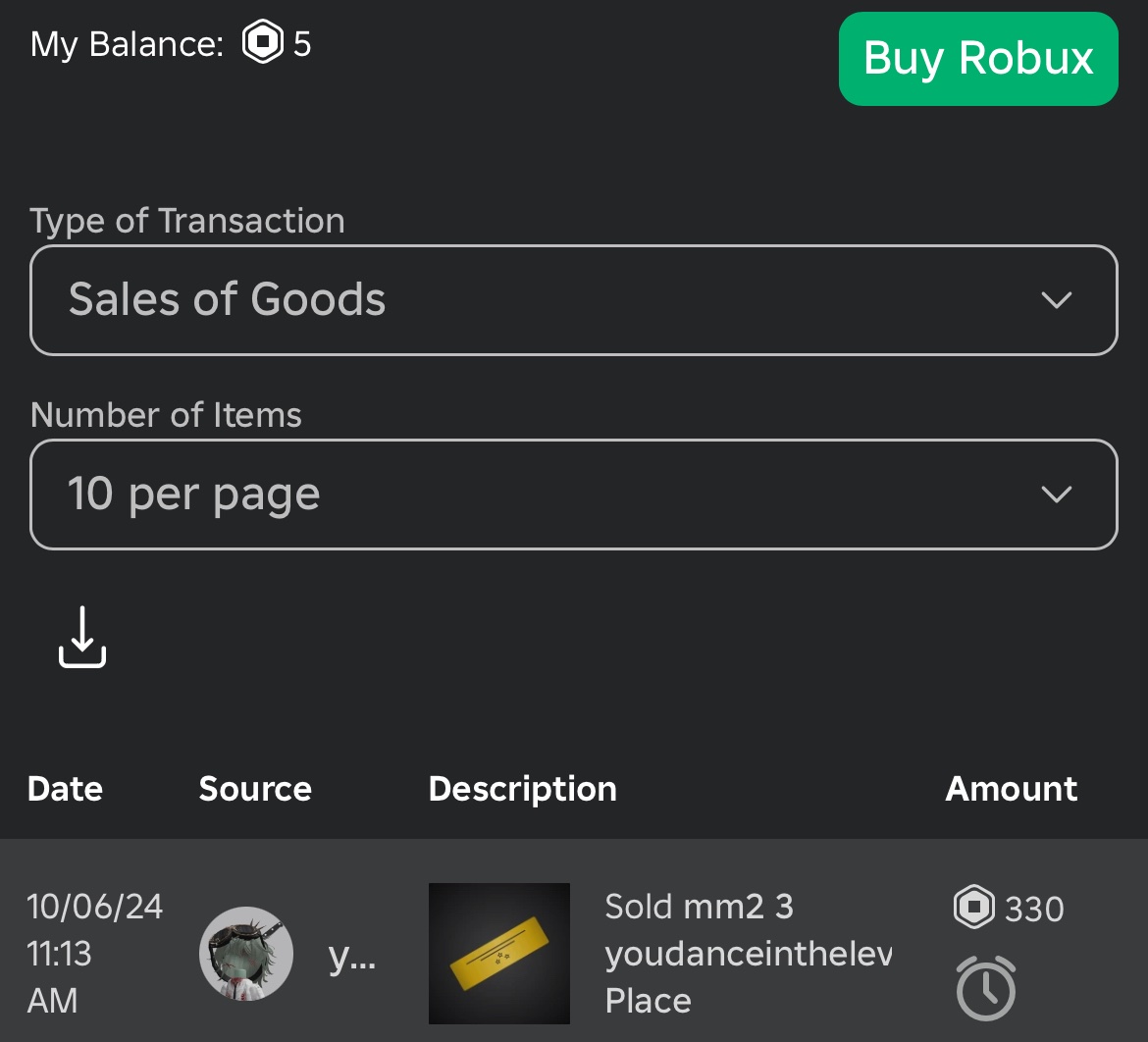The height and width of the screenshot is (1042, 1148).
Task: Click the Buy Robux button
Action: (978, 59)
